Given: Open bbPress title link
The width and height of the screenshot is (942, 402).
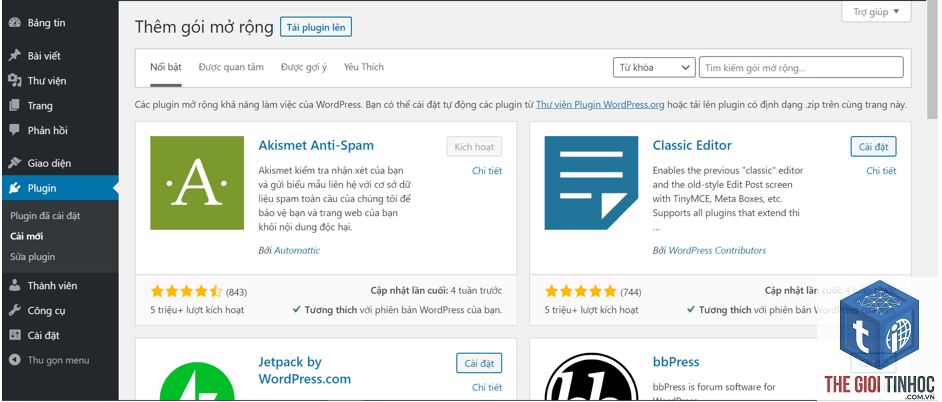Looking at the screenshot, I should (676, 362).
